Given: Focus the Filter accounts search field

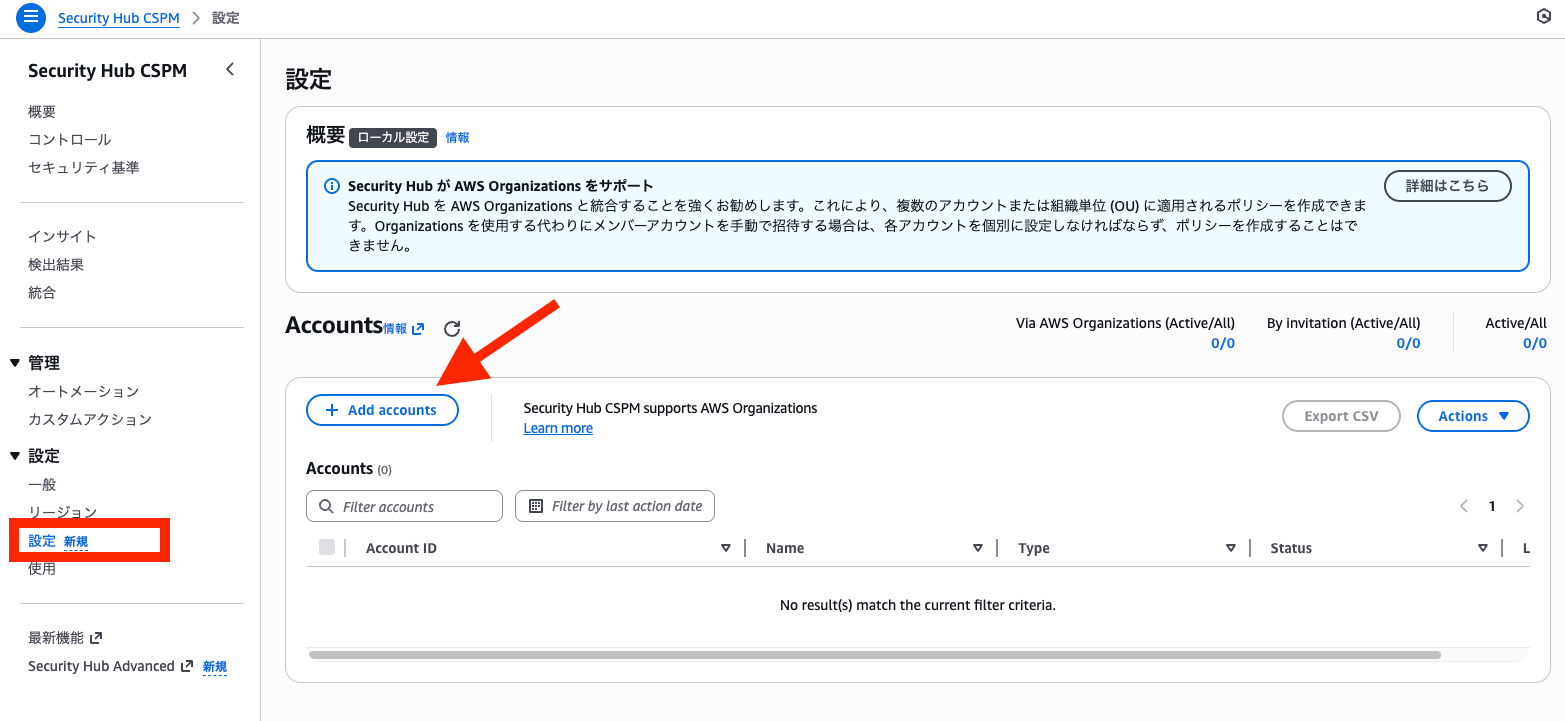Looking at the screenshot, I should tap(404, 506).
